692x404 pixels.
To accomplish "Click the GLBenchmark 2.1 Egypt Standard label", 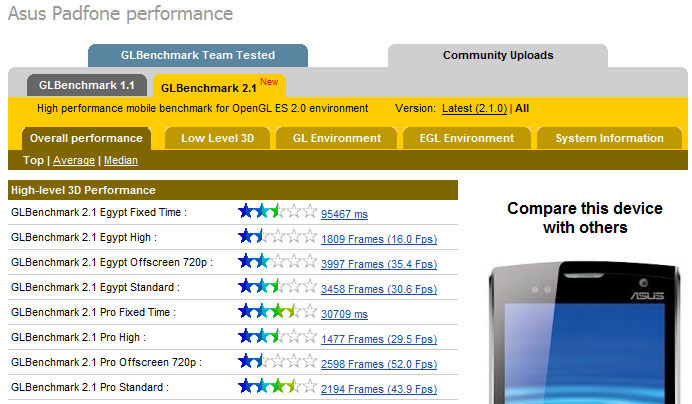I will [95, 287].
